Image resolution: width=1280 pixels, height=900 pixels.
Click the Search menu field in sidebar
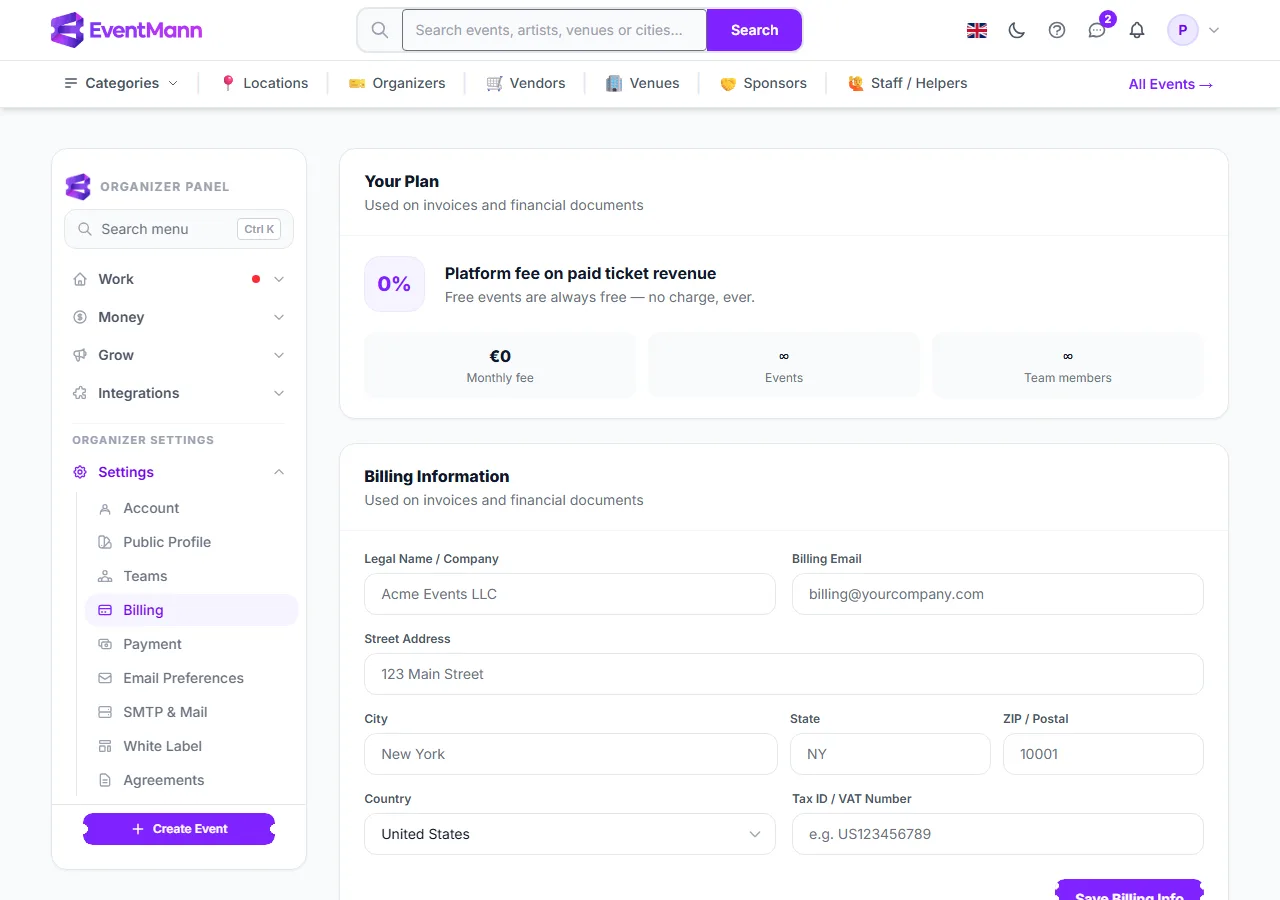(x=179, y=229)
